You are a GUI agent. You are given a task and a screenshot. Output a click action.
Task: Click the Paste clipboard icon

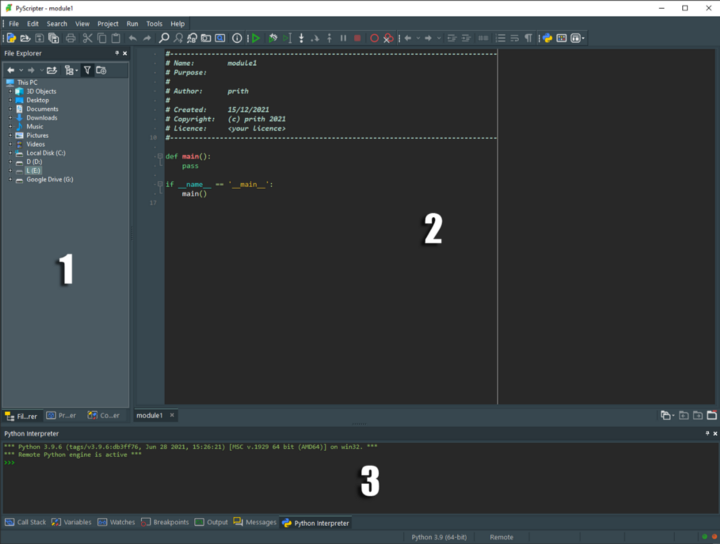pyautogui.click(x=116, y=39)
